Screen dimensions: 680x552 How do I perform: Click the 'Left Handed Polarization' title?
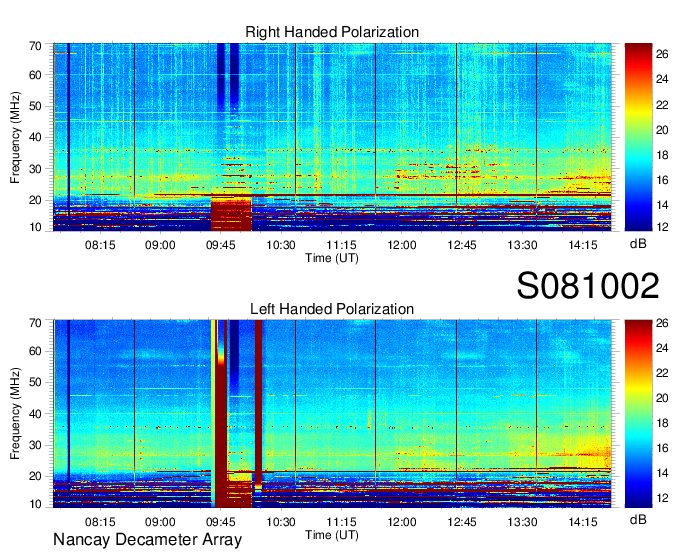point(332,309)
